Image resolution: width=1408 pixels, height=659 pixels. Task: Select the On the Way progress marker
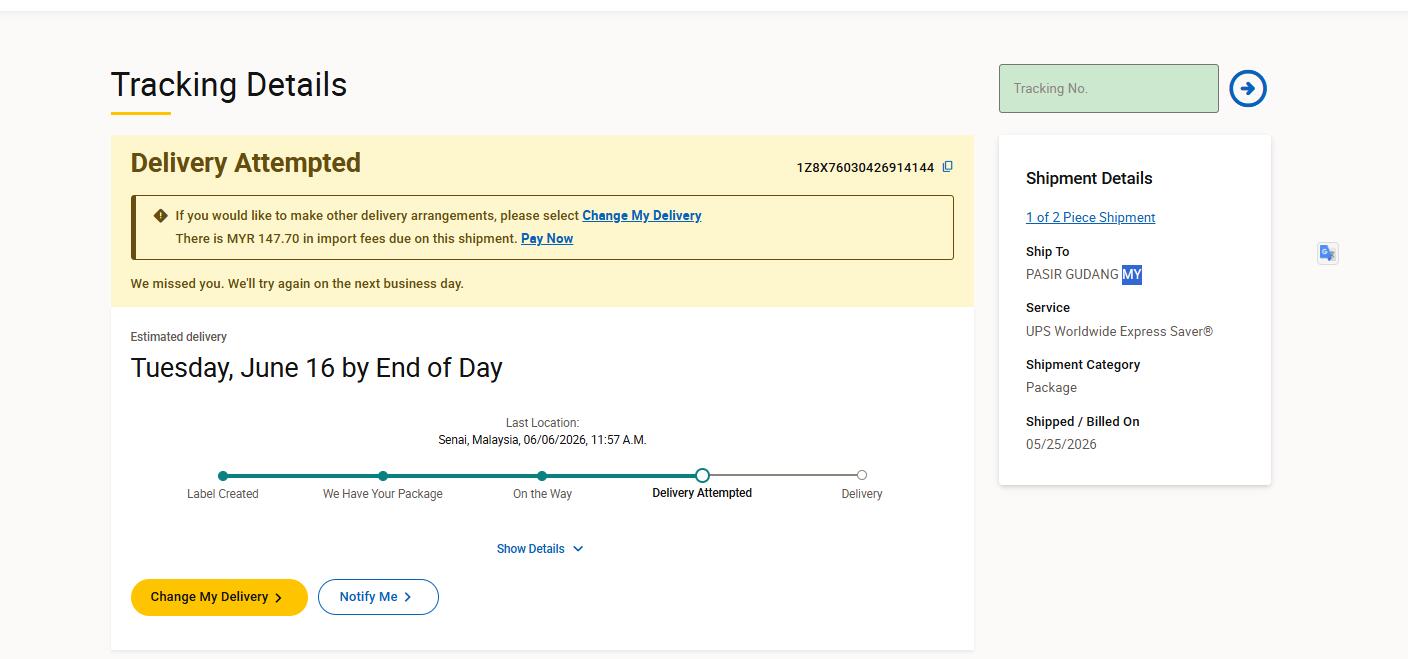click(x=542, y=476)
